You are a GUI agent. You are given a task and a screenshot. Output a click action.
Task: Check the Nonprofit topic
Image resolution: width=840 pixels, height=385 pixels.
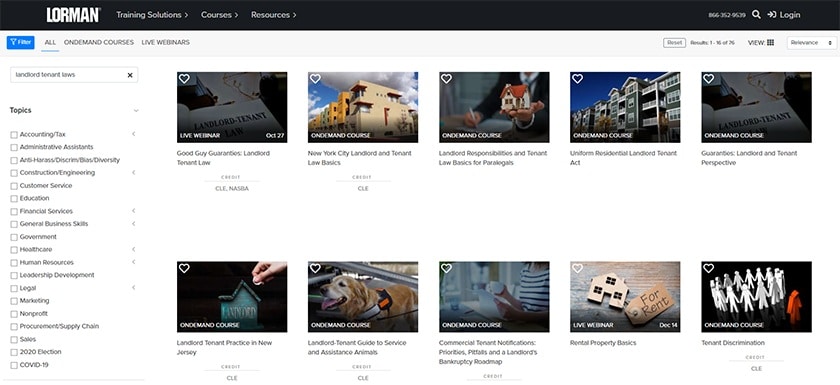[14, 314]
